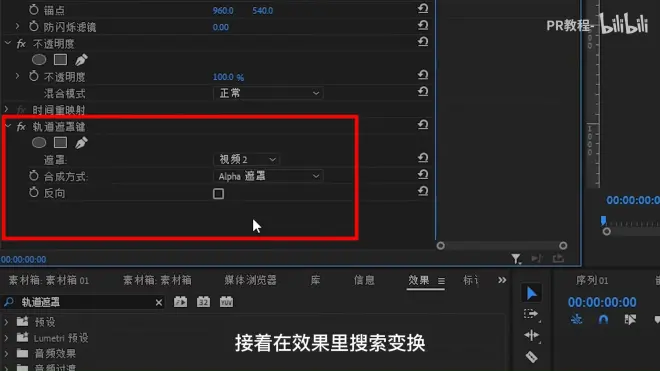Click timeline timecode 00:00:00:00 in 序列 01
The image size is (660, 371).
602,302
